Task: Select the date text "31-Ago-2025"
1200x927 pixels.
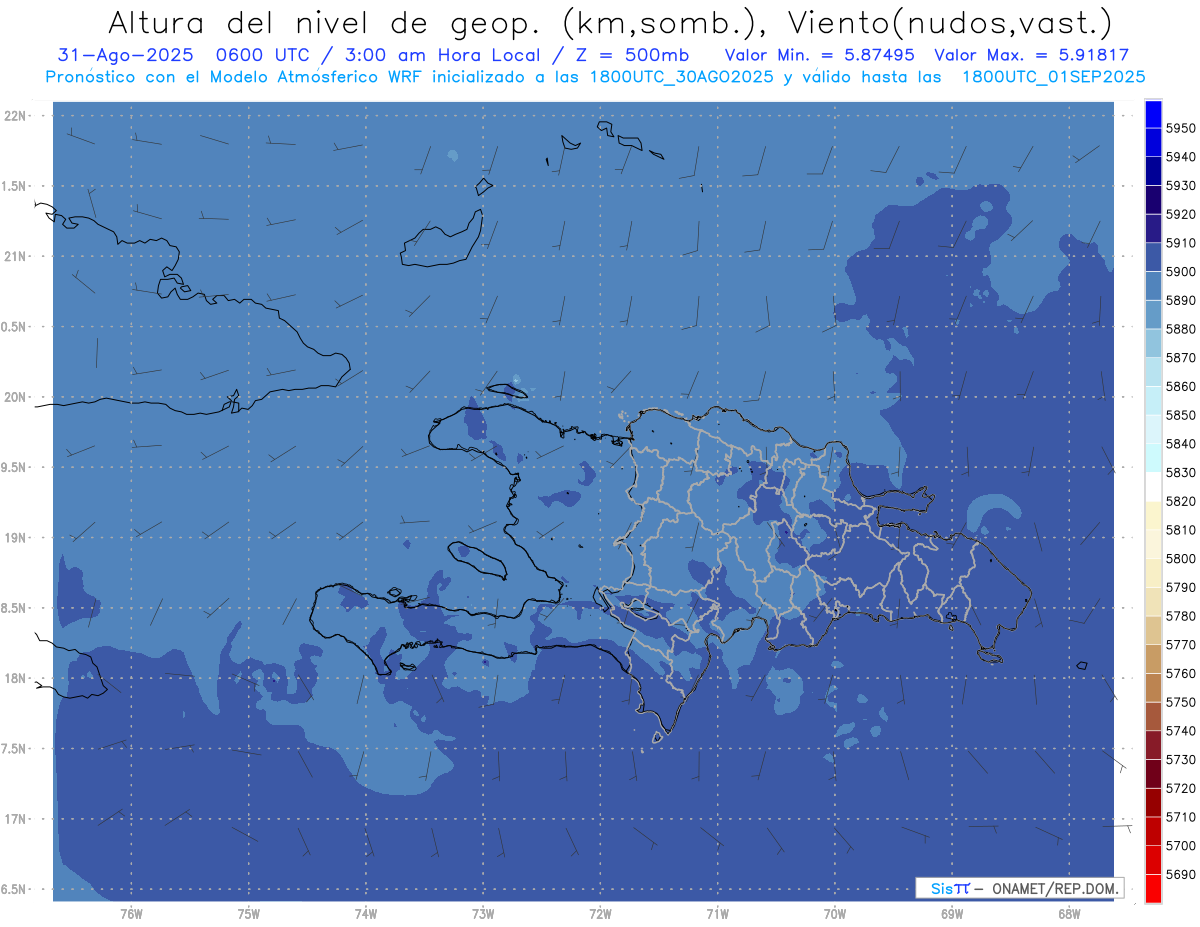Action: tap(125, 56)
